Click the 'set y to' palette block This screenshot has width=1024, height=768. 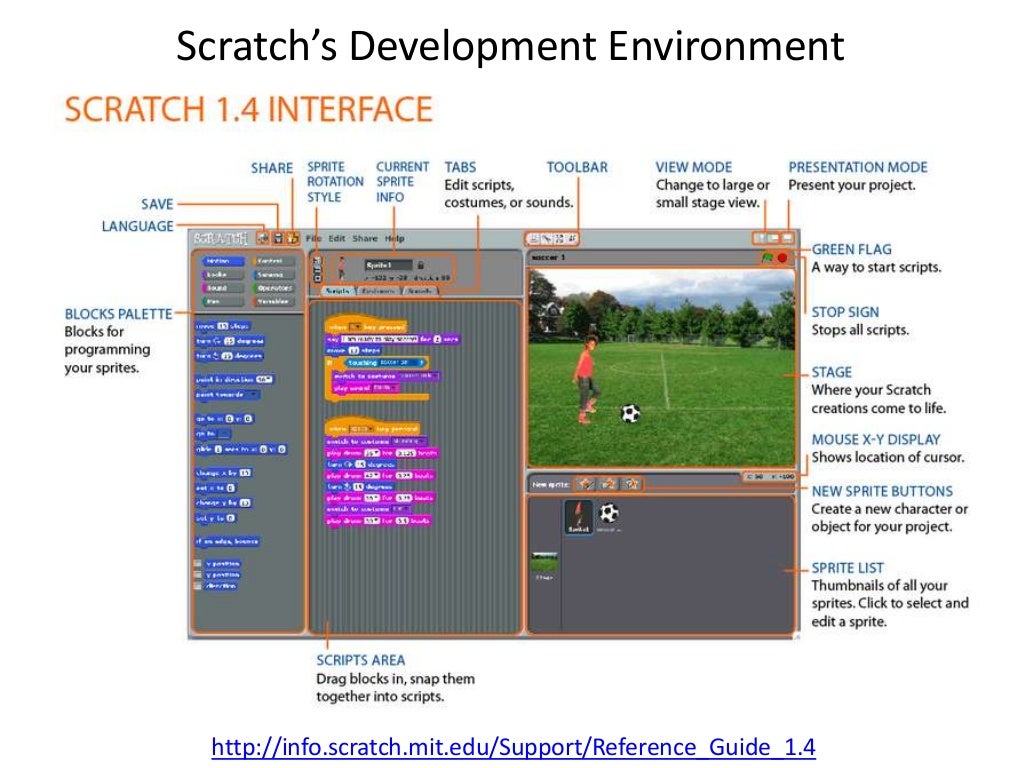pyautogui.click(x=216, y=519)
